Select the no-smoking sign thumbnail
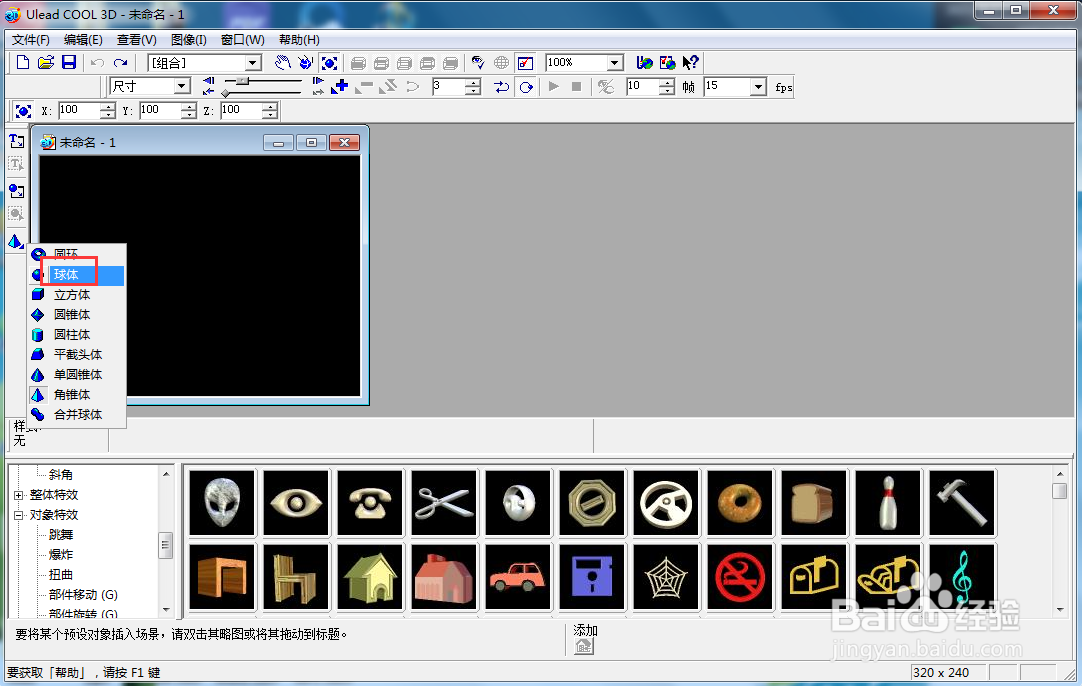1082x686 pixels. (740, 577)
